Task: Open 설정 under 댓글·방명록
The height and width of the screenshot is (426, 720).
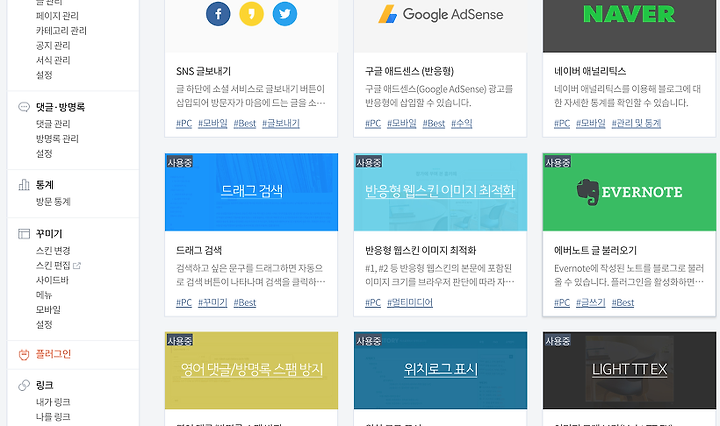Action: pos(44,153)
